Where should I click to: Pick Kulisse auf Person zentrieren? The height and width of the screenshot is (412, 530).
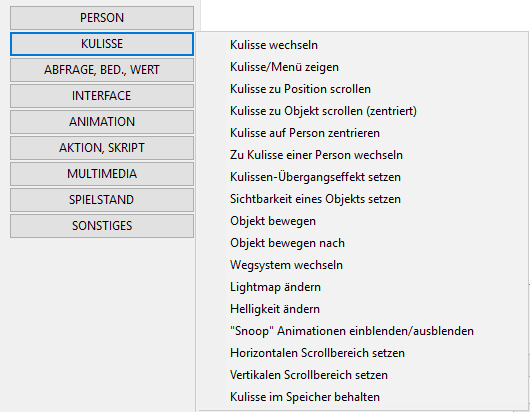(362, 133)
